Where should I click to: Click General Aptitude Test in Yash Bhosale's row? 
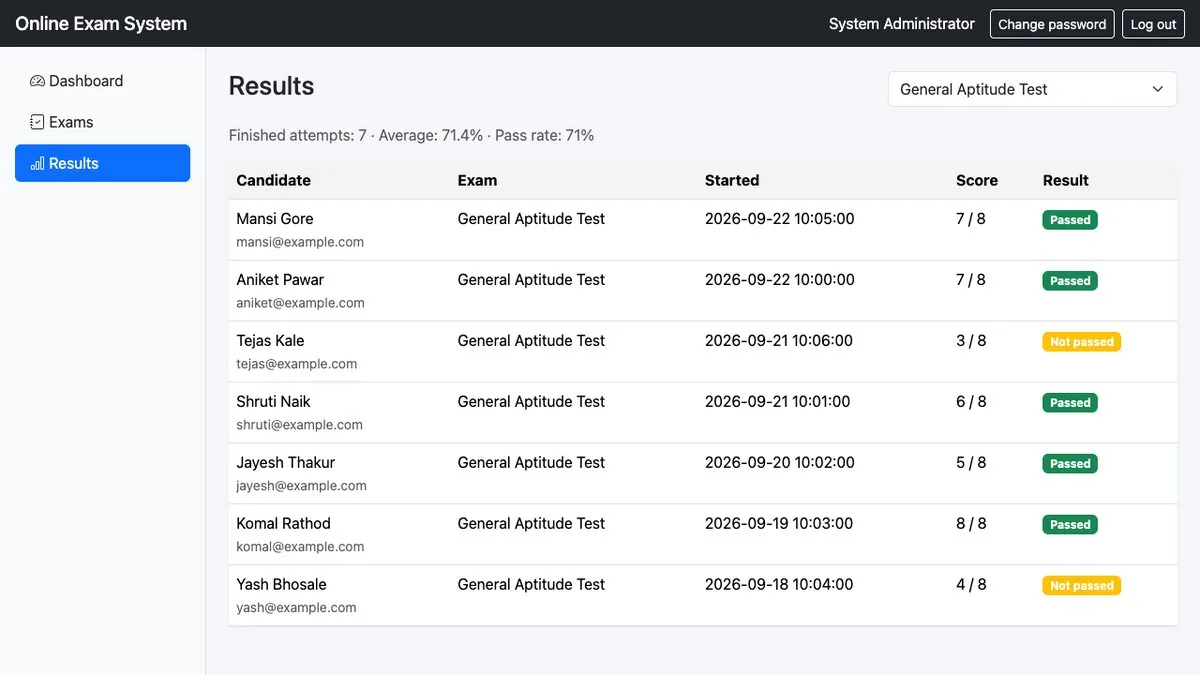(531, 585)
